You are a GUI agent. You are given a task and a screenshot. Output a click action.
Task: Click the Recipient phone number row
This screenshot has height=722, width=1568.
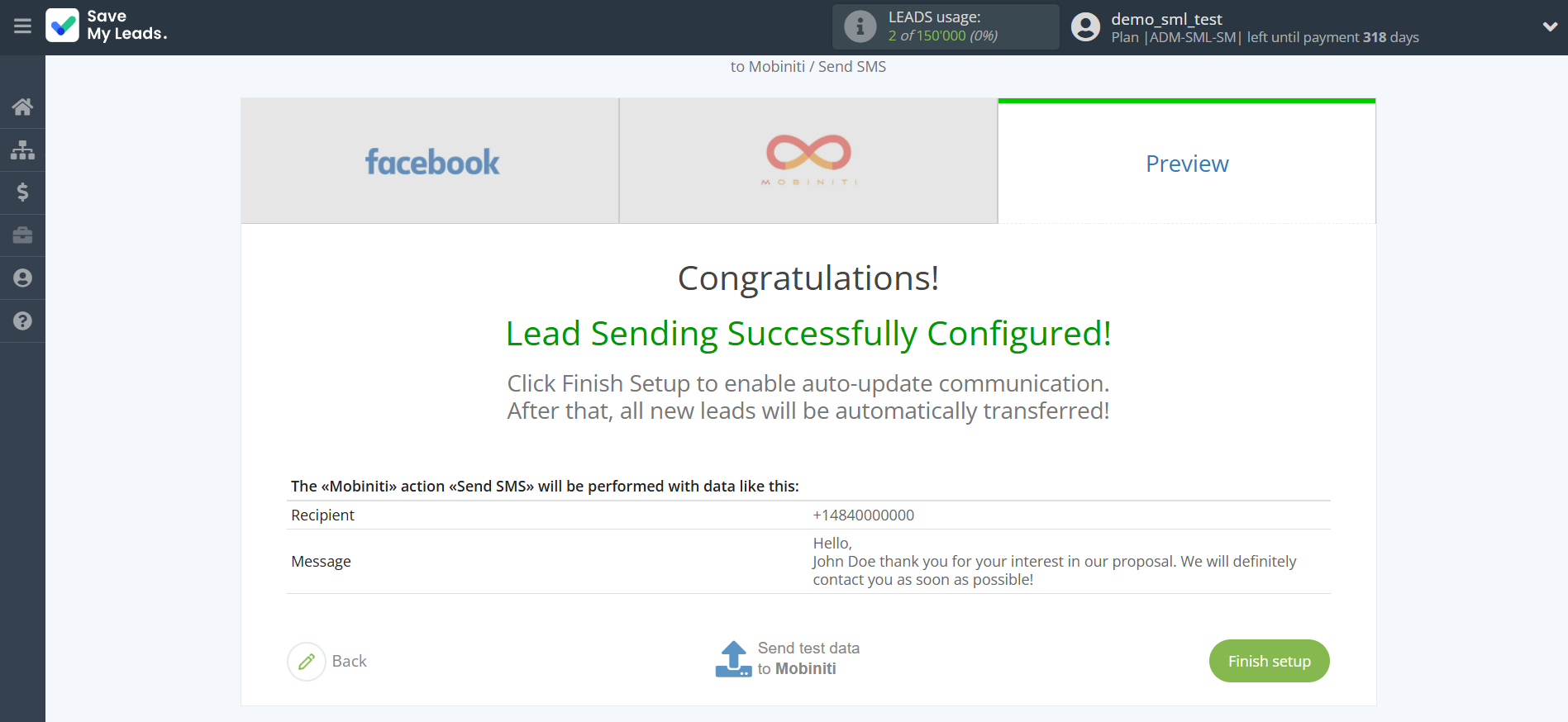click(x=863, y=515)
